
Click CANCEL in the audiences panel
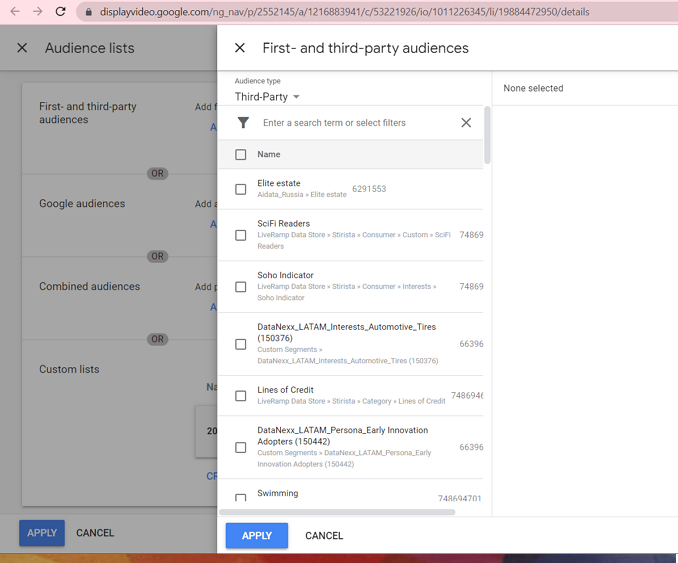pos(324,536)
